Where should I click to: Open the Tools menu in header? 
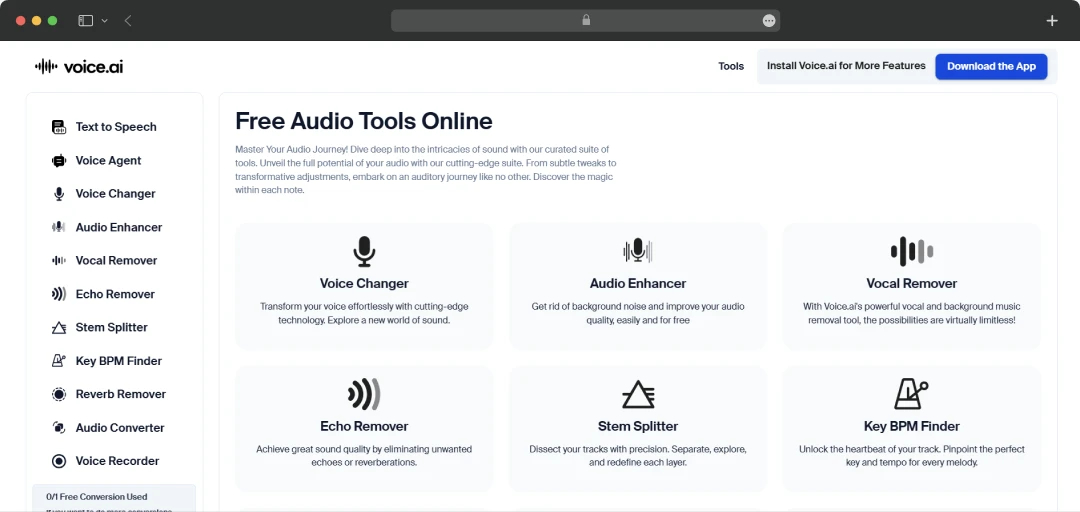[x=731, y=66]
